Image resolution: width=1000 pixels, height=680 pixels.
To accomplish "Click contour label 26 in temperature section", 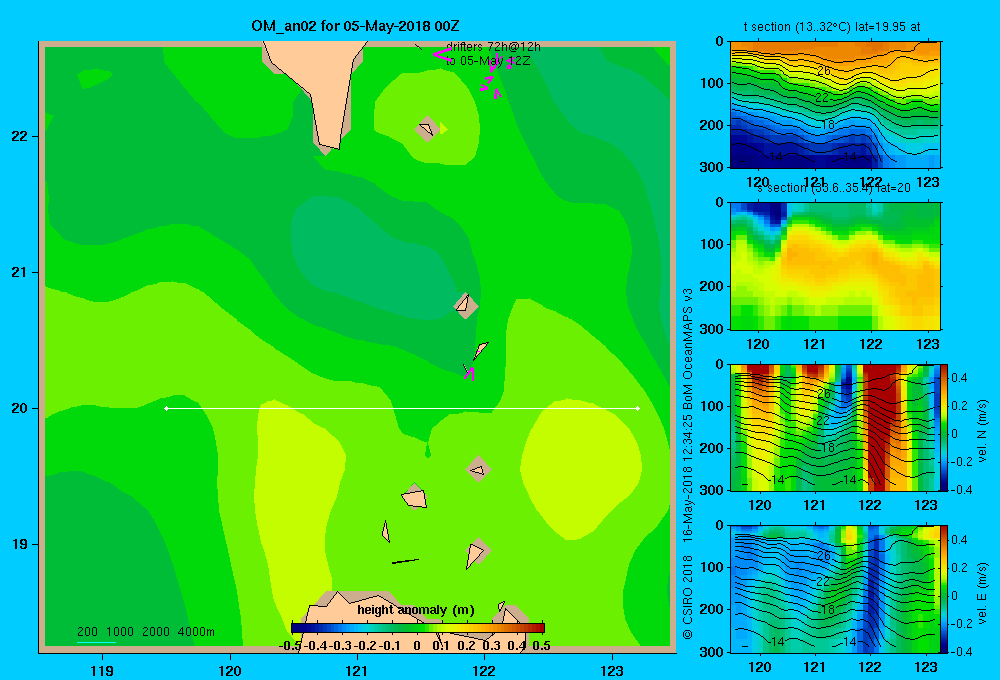I will pos(823,70).
